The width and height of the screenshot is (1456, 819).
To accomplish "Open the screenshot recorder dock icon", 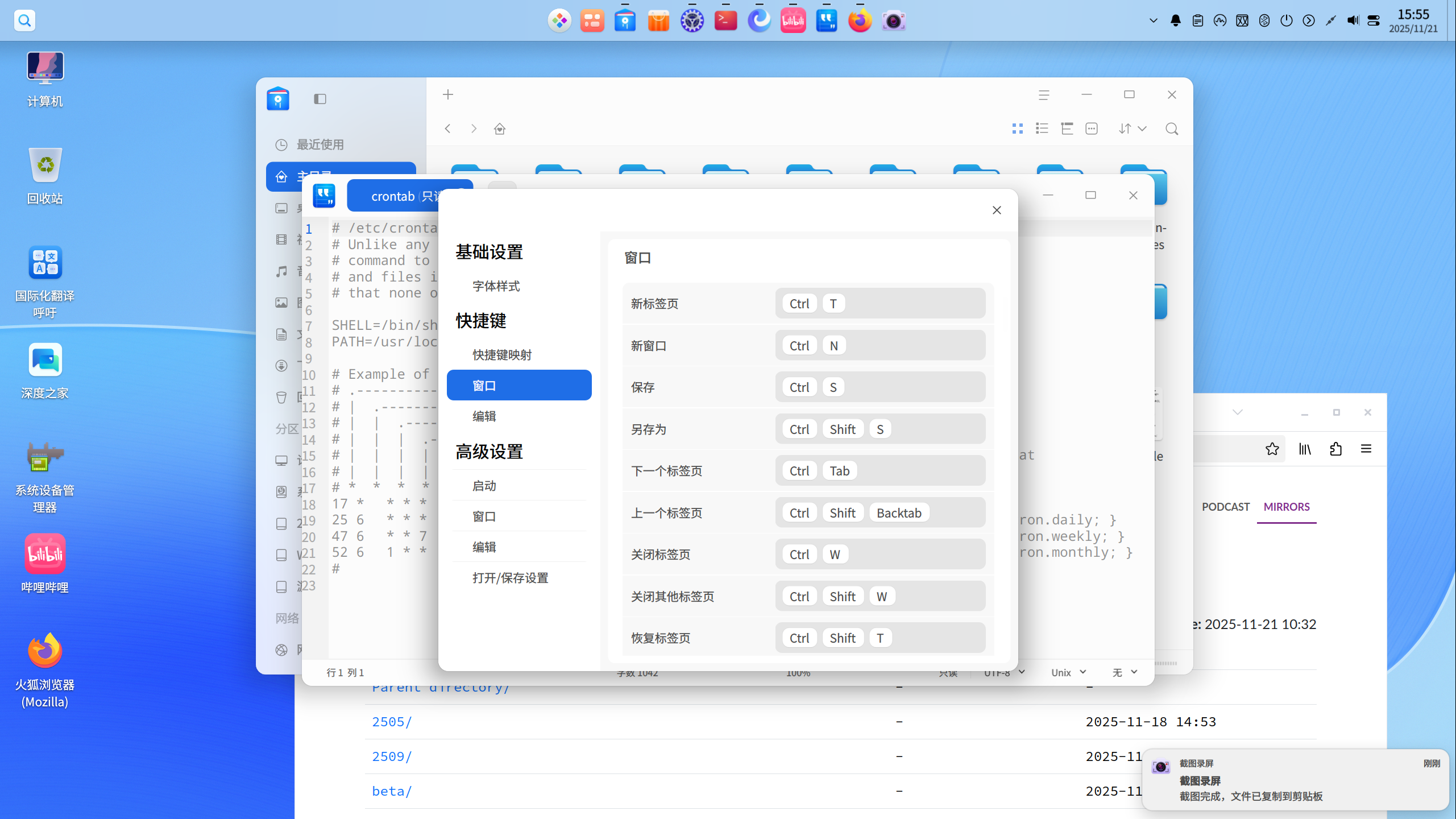I will pyautogui.click(x=893, y=21).
